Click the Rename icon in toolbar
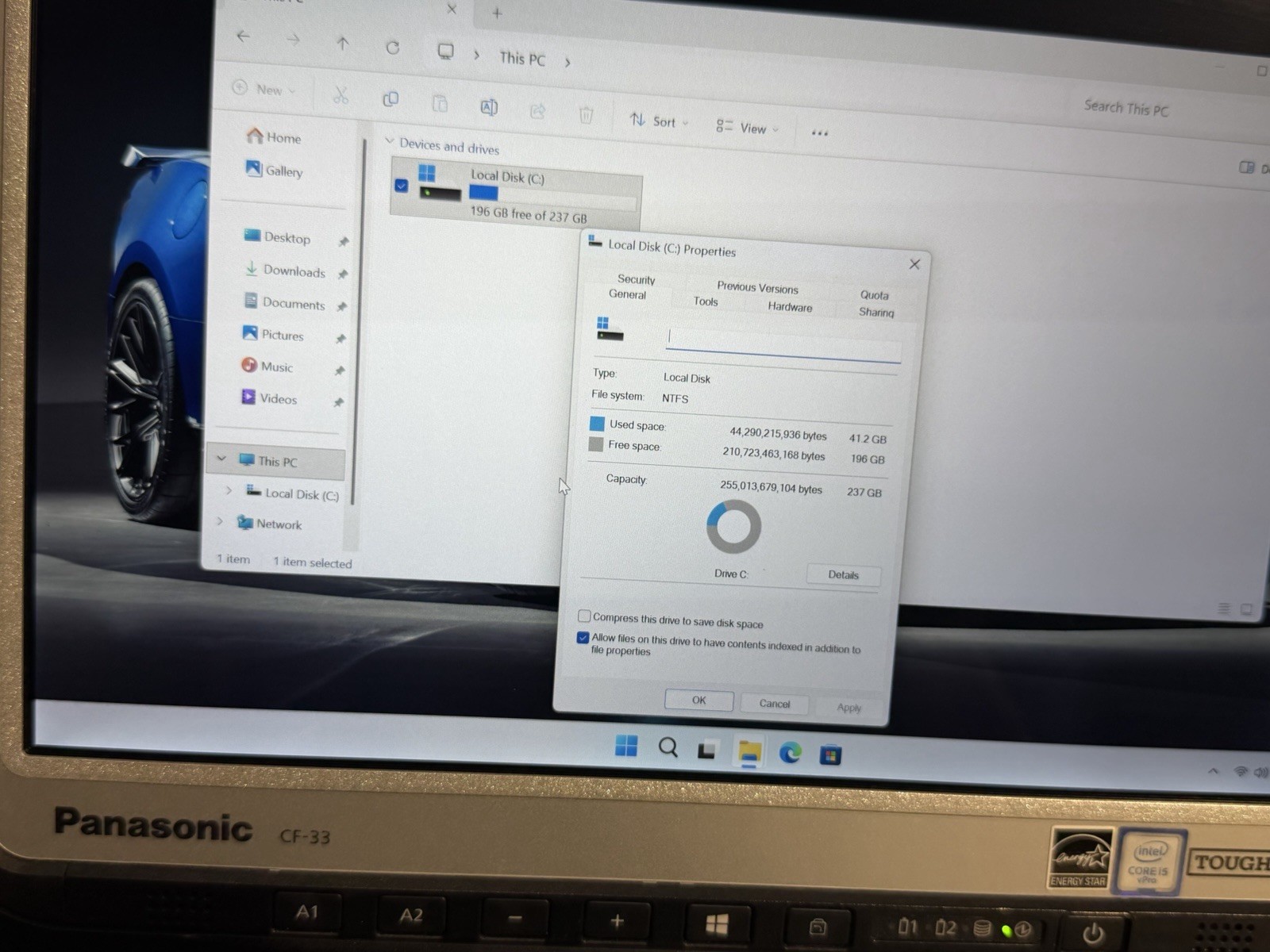1270x952 pixels. point(489,107)
